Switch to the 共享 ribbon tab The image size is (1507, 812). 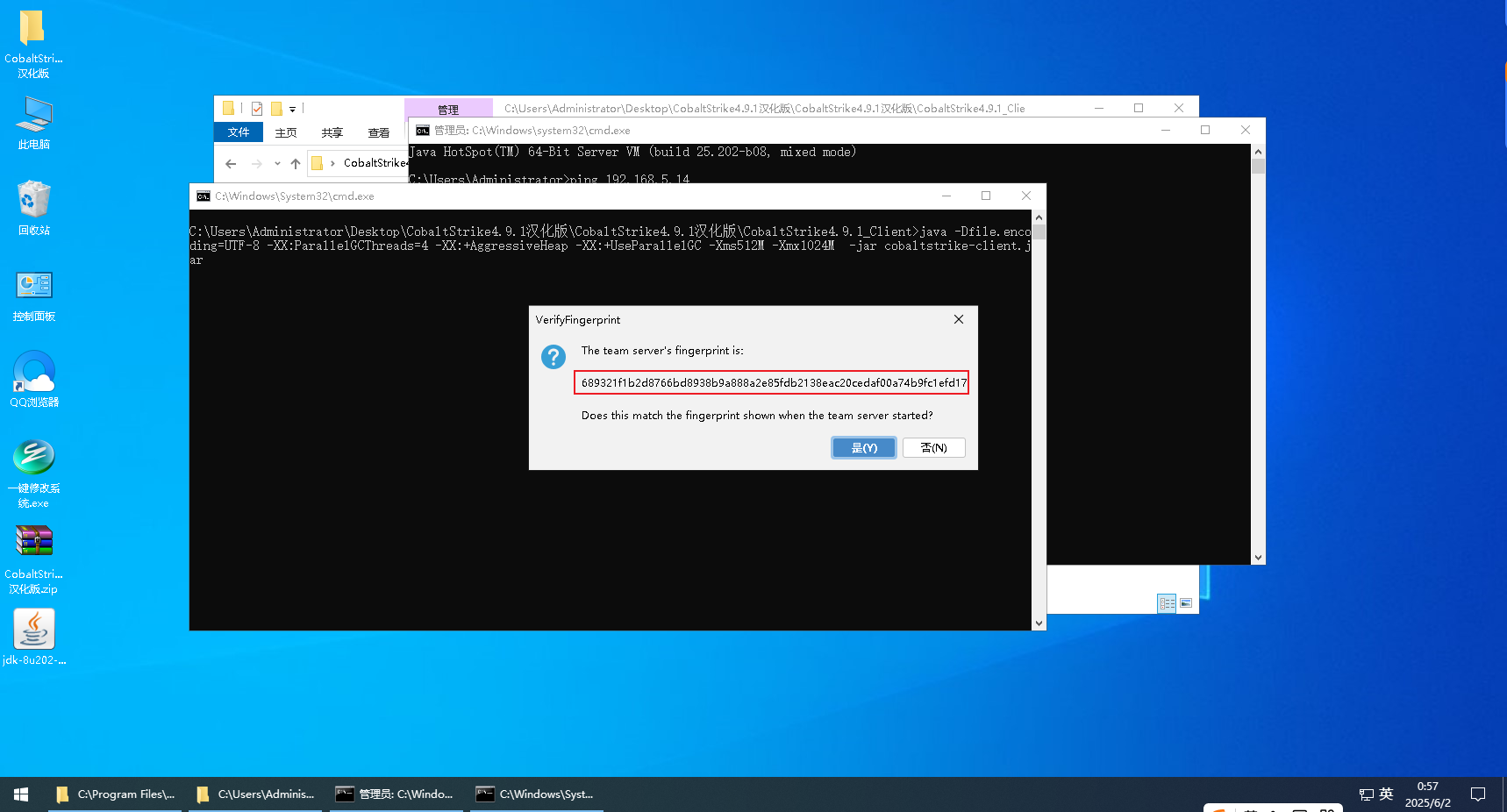pos(332,132)
